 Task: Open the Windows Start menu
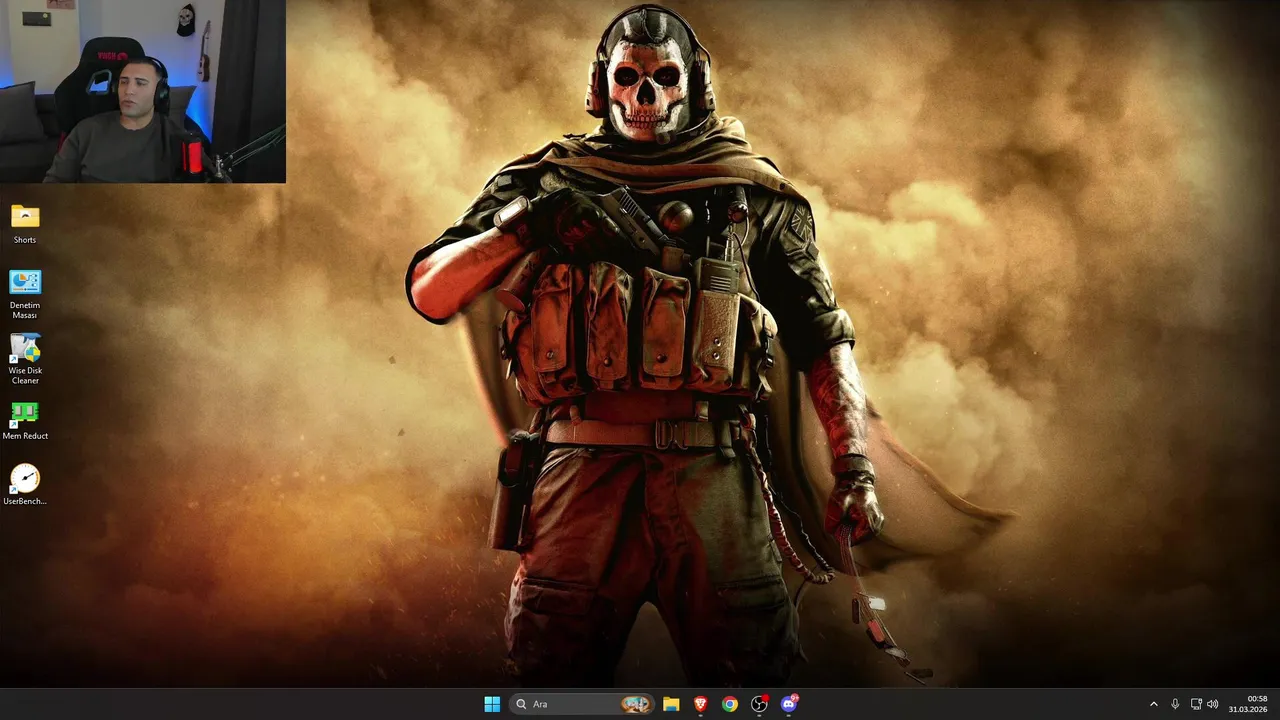click(x=492, y=704)
